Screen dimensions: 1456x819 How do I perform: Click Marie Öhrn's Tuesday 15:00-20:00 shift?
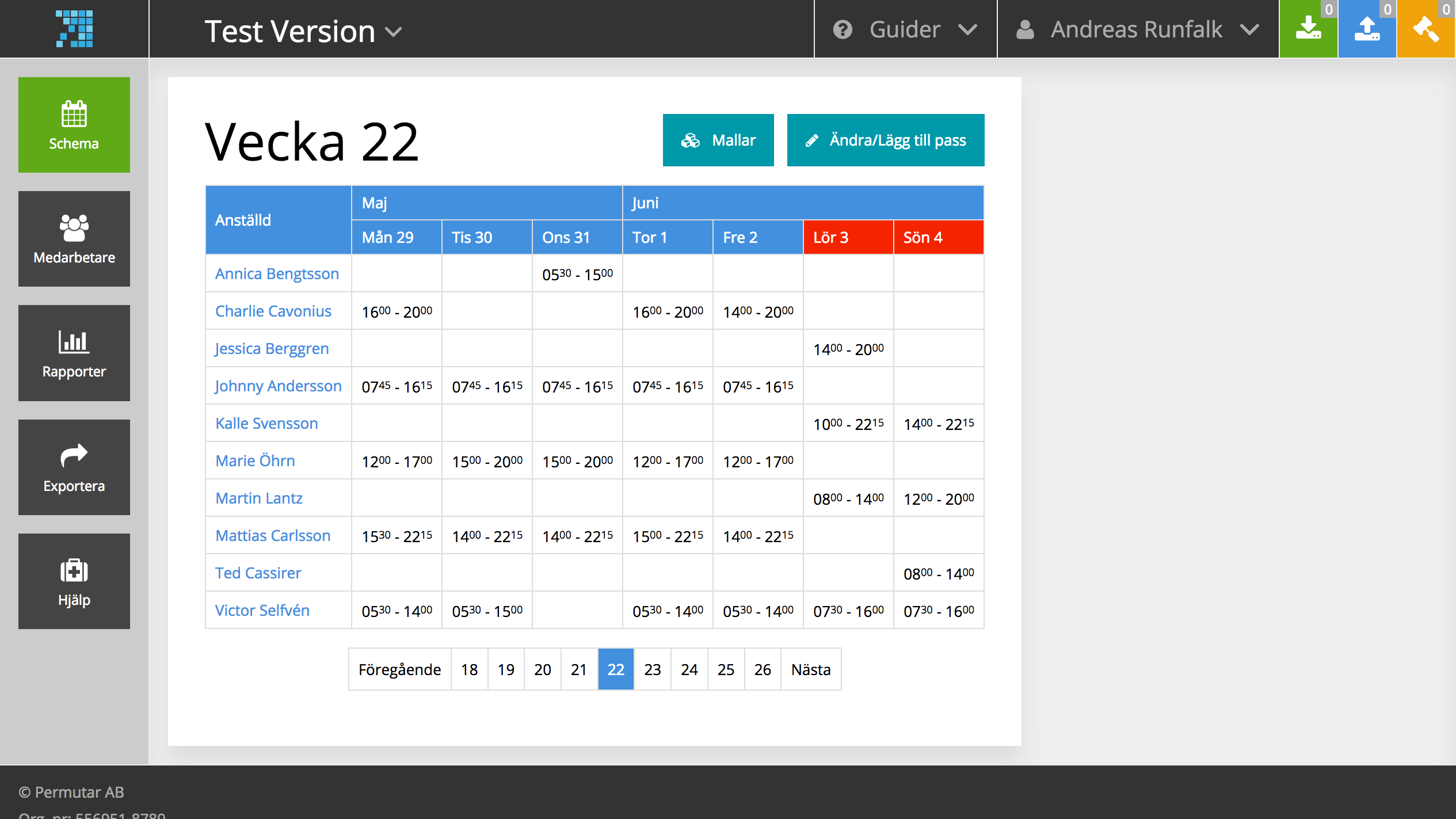[x=487, y=461]
